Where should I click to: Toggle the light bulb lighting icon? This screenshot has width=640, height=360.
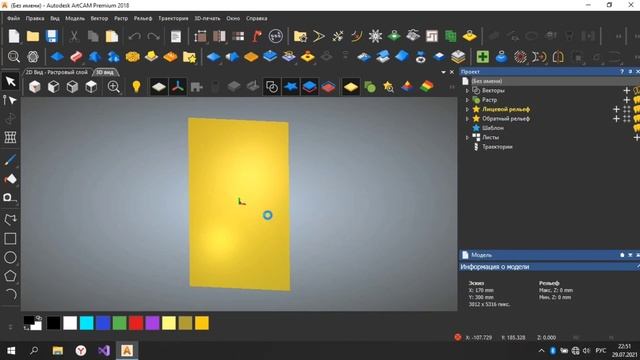(x=136, y=87)
